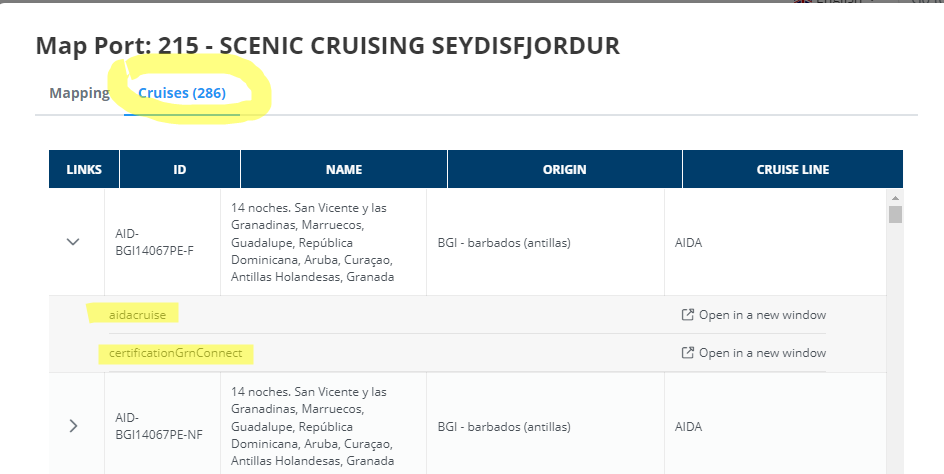
Task: Select the Cruises (286) tab
Action: (x=182, y=93)
